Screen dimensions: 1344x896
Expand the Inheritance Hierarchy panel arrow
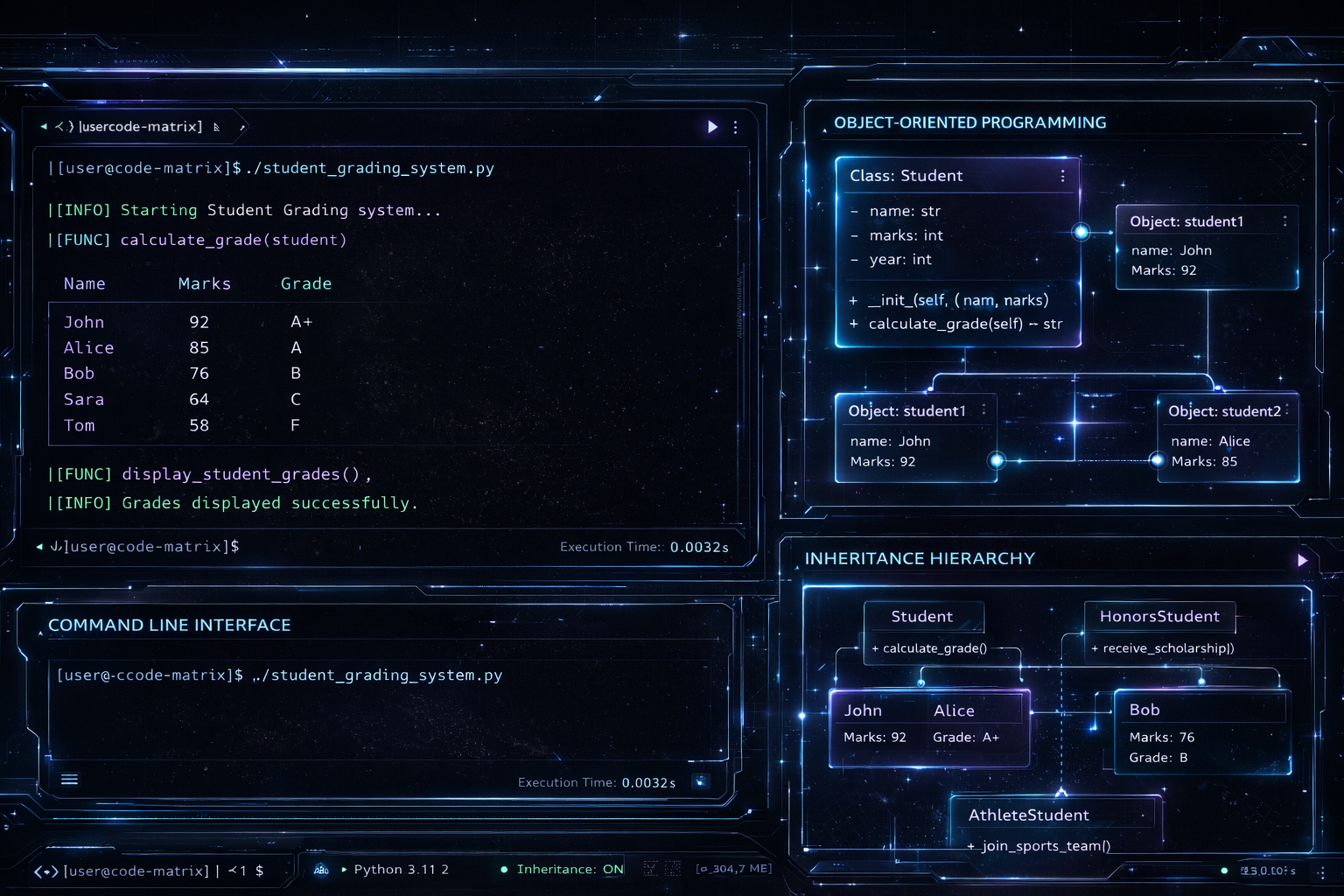(x=1302, y=560)
